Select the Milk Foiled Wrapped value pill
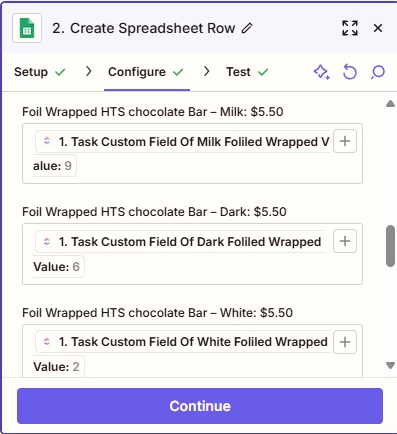397x434 pixels. coord(182,153)
